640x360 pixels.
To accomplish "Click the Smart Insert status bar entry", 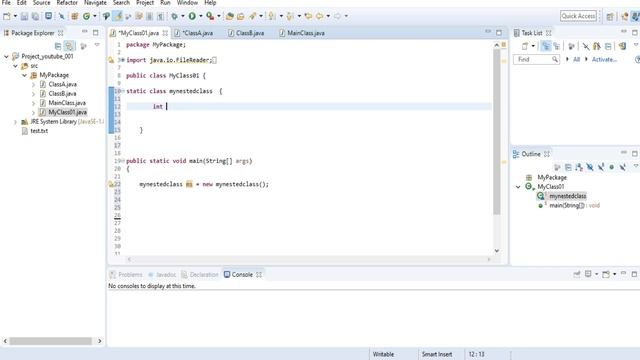I will click(437, 354).
